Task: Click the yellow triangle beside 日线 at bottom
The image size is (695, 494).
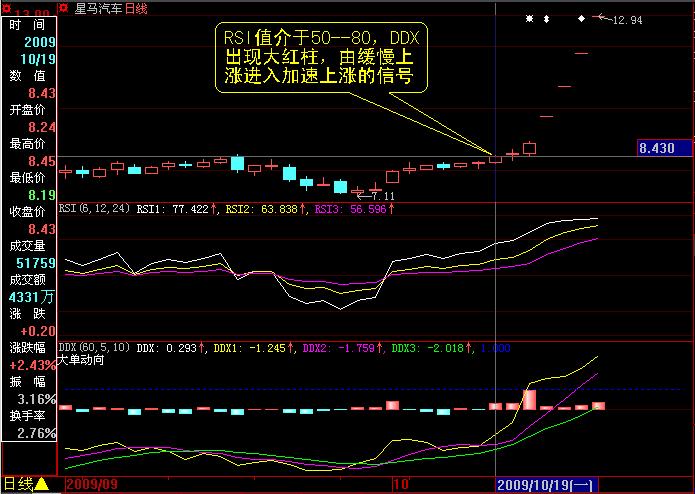Action: pos(41,484)
